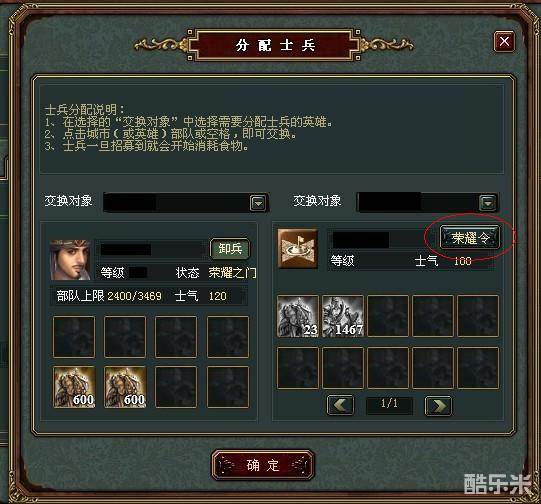The width and height of the screenshot is (541, 504).
Task: Click the first empty slot in city's second row
Action: click(x=298, y=368)
